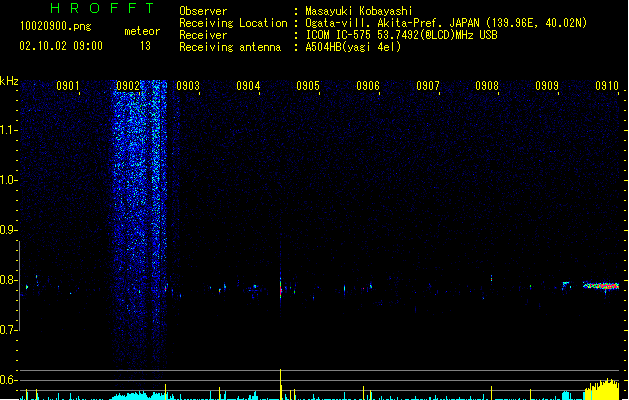629x400 pixels.
Task: Click the receiving location Ogata-vill. text
Action: tap(446, 23)
